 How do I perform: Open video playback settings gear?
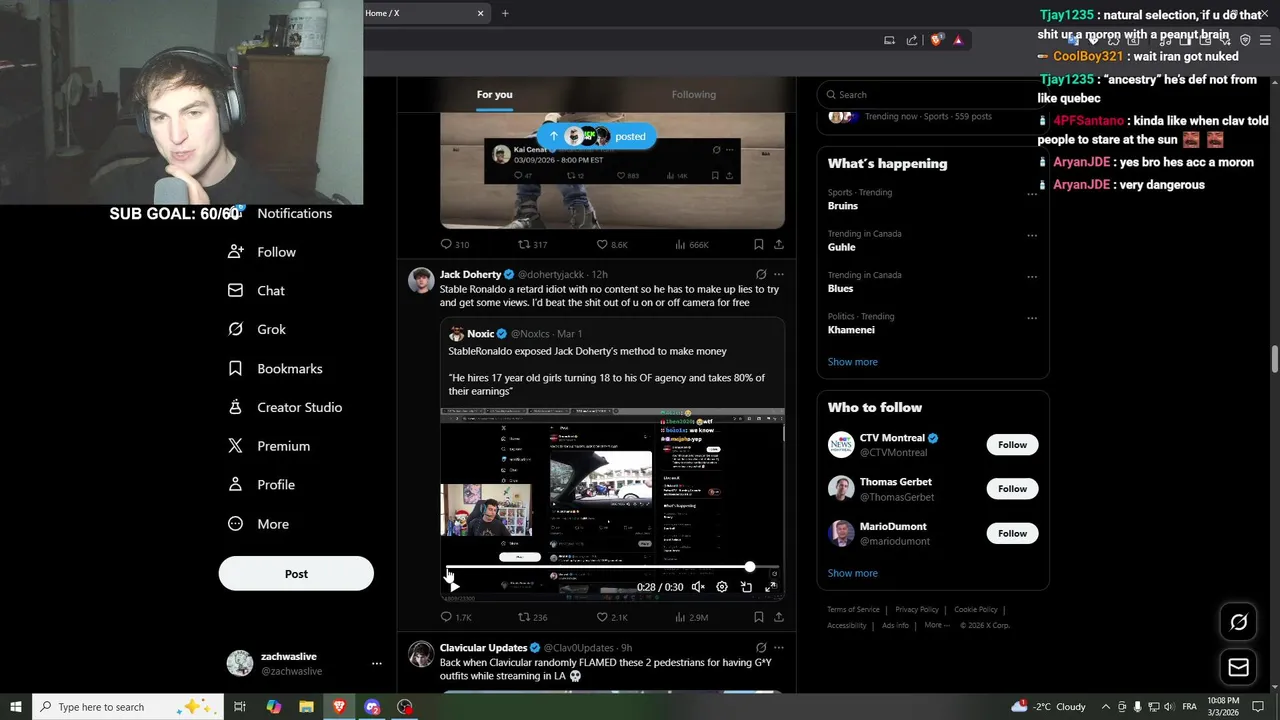[722, 587]
